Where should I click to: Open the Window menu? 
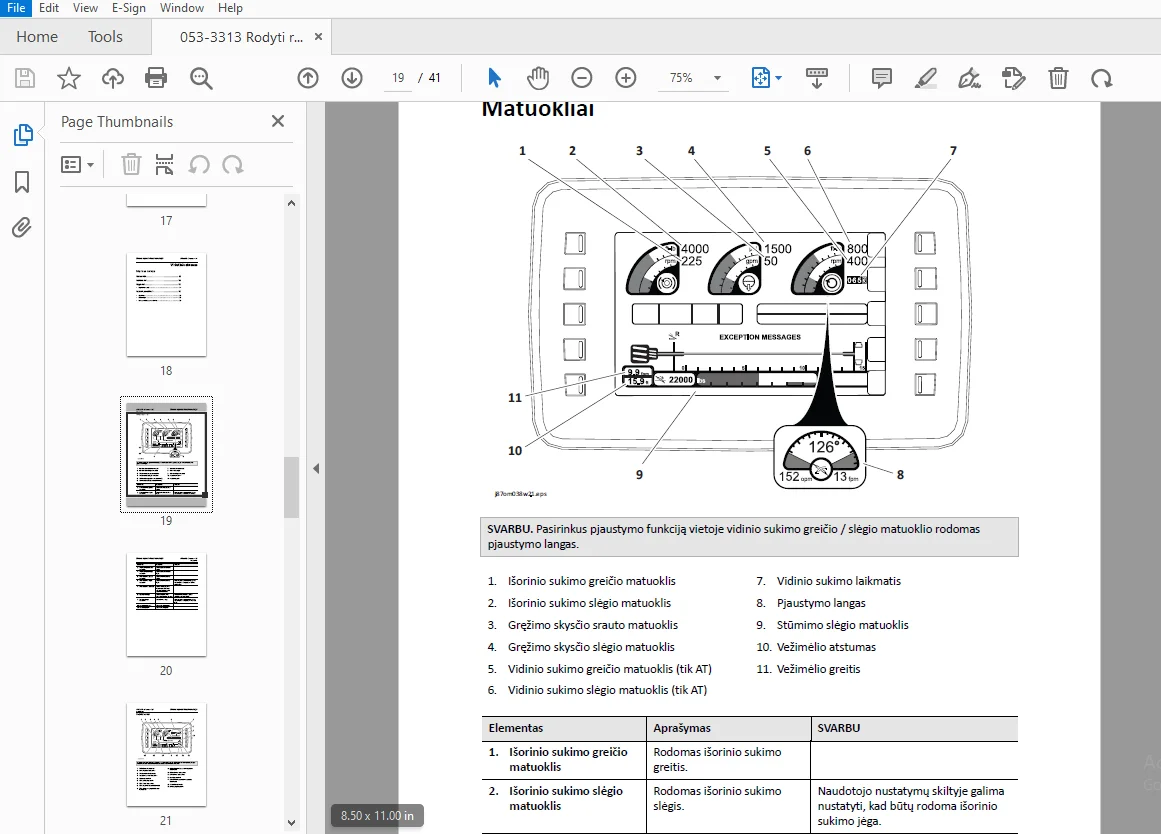coord(181,8)
